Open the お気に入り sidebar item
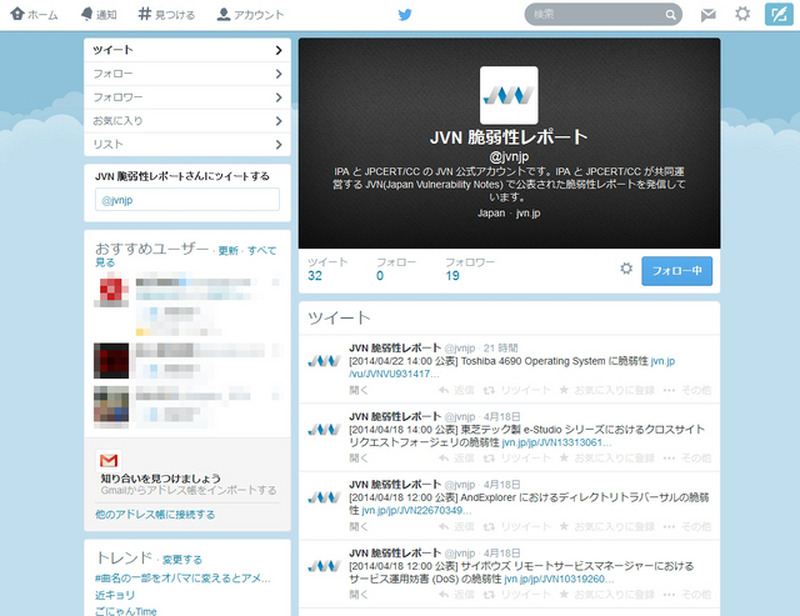Viewport: 800px width, 616px height. click(187, 121)
